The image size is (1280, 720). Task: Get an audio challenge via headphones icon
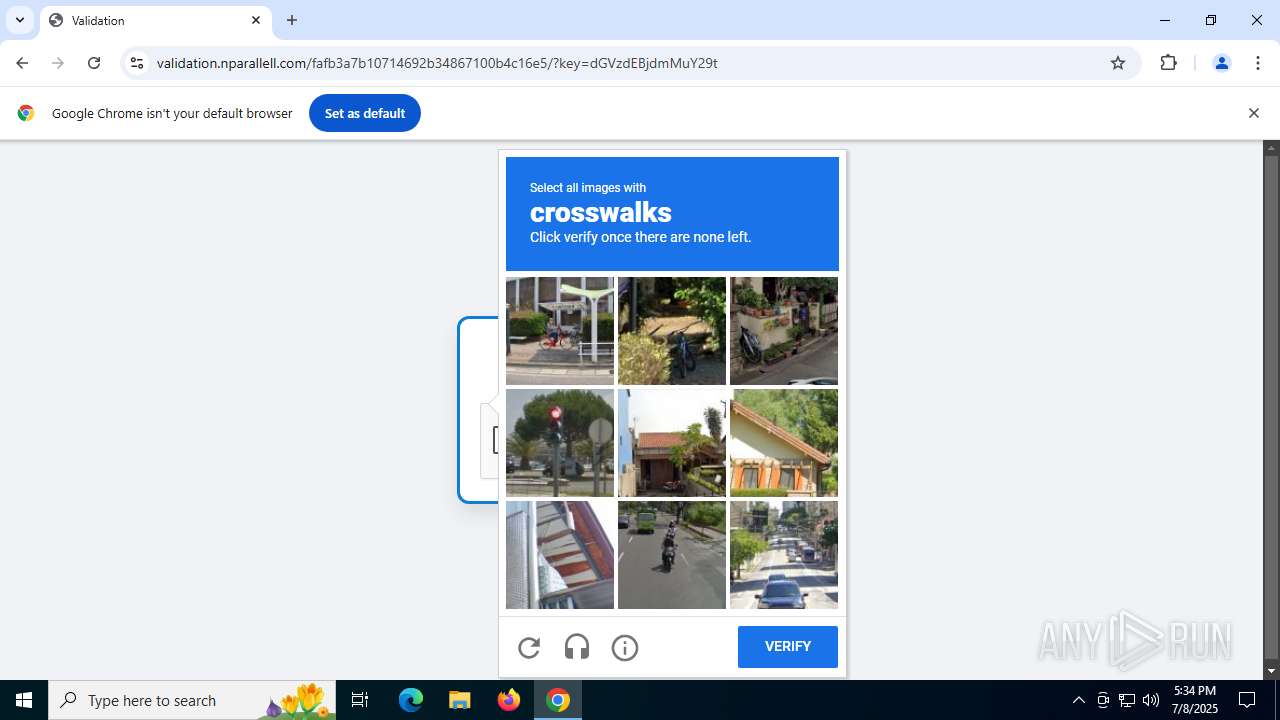pos(577,648)
